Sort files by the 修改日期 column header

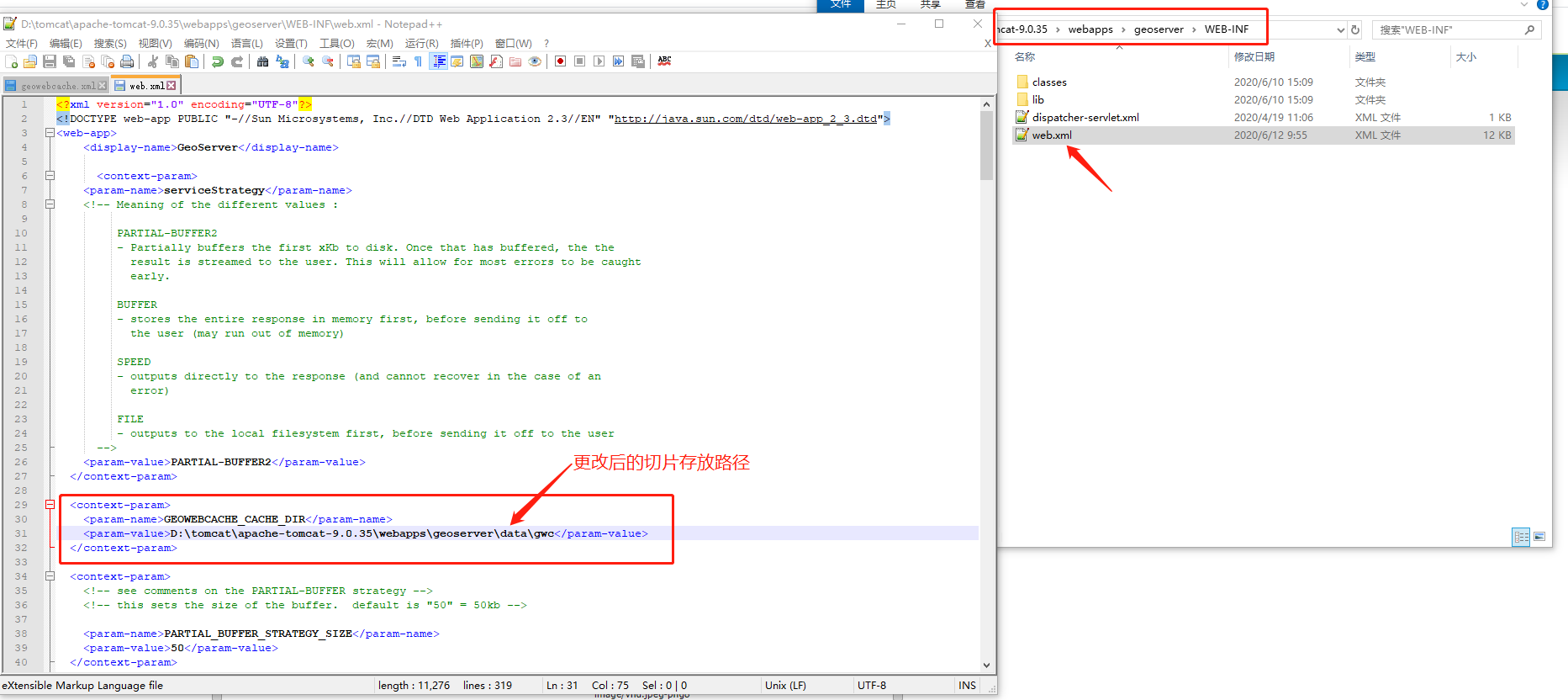pos(1254,57)
